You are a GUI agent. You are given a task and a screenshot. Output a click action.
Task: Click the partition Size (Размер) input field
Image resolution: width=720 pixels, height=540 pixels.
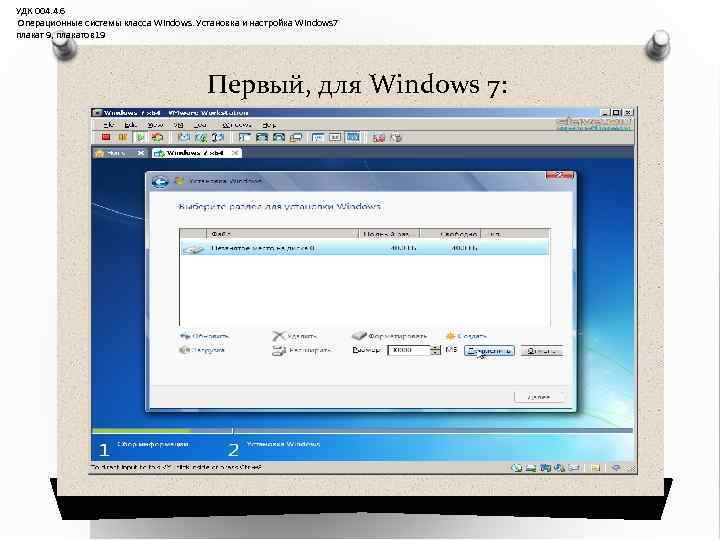pos(409,350)
